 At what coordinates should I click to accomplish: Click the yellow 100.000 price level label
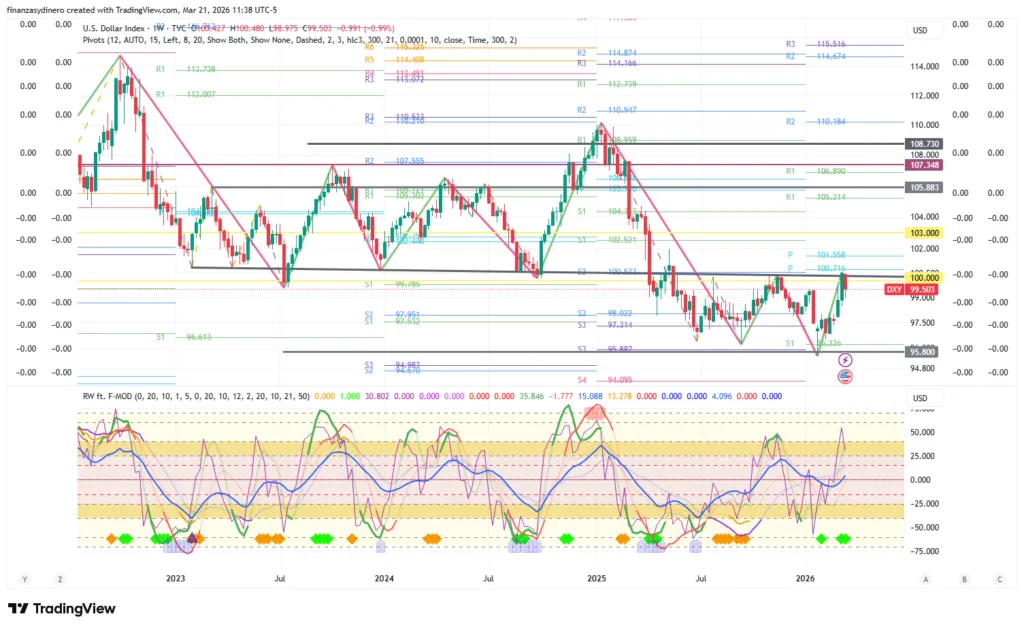coord(921,276)
